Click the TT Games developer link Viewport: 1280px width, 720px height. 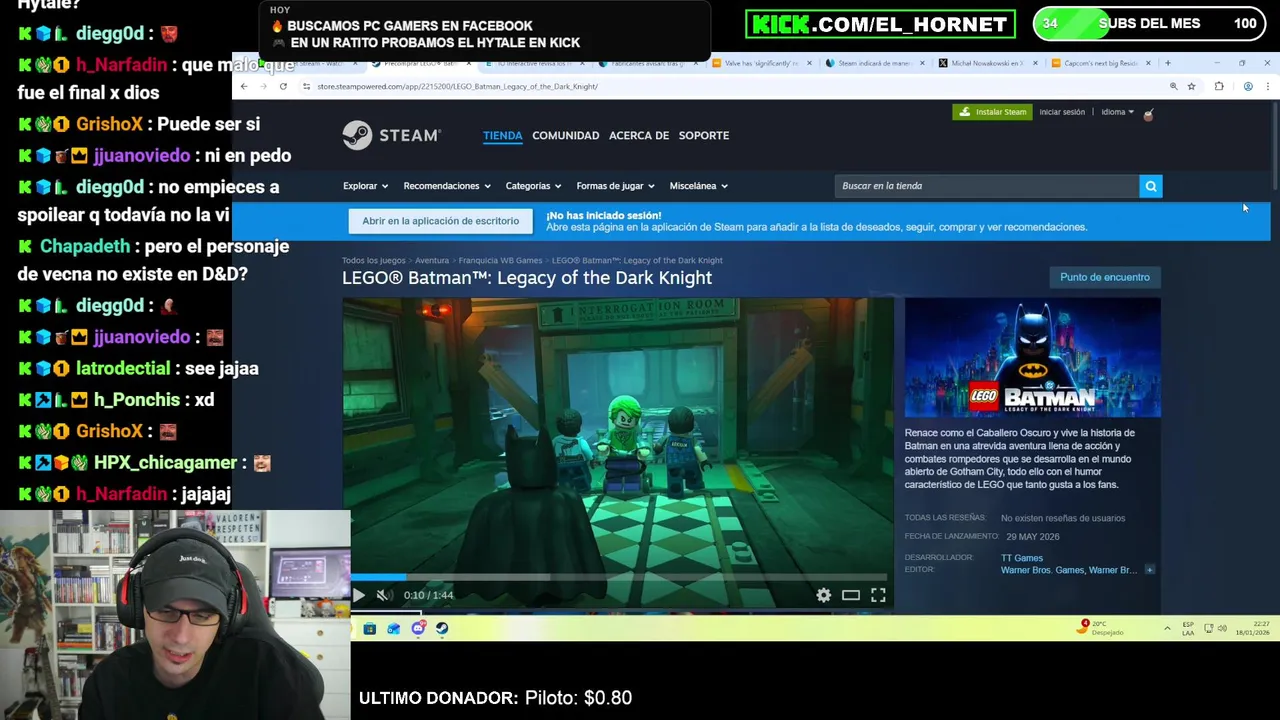coord(1022,558)
